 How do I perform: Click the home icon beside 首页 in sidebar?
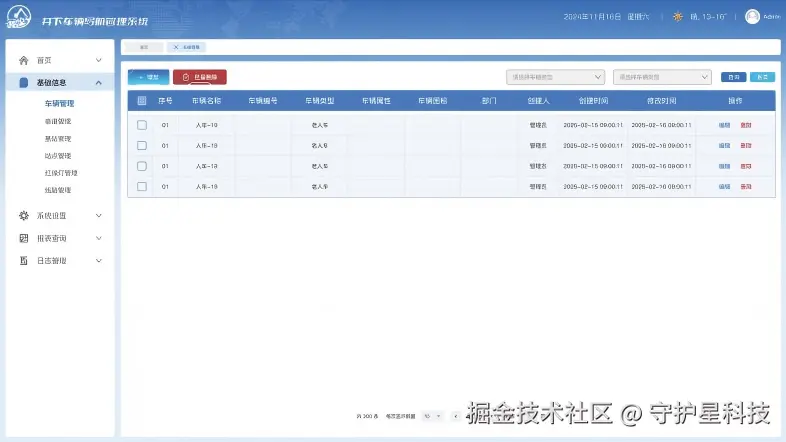24,60
